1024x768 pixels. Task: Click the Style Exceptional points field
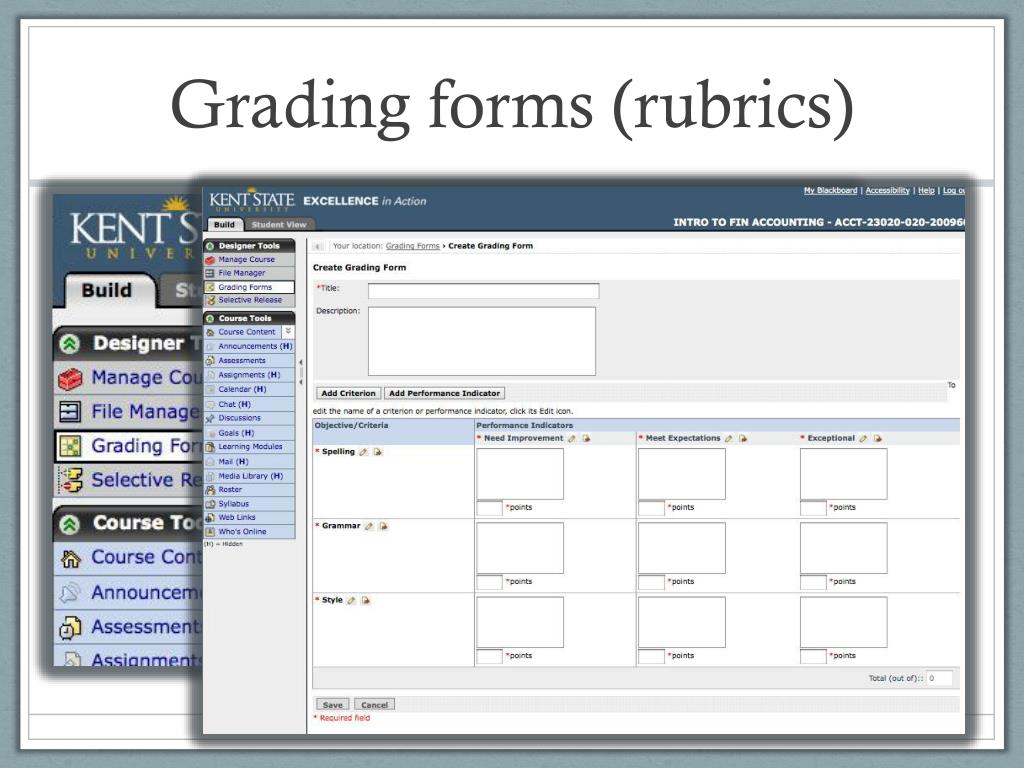813,656
